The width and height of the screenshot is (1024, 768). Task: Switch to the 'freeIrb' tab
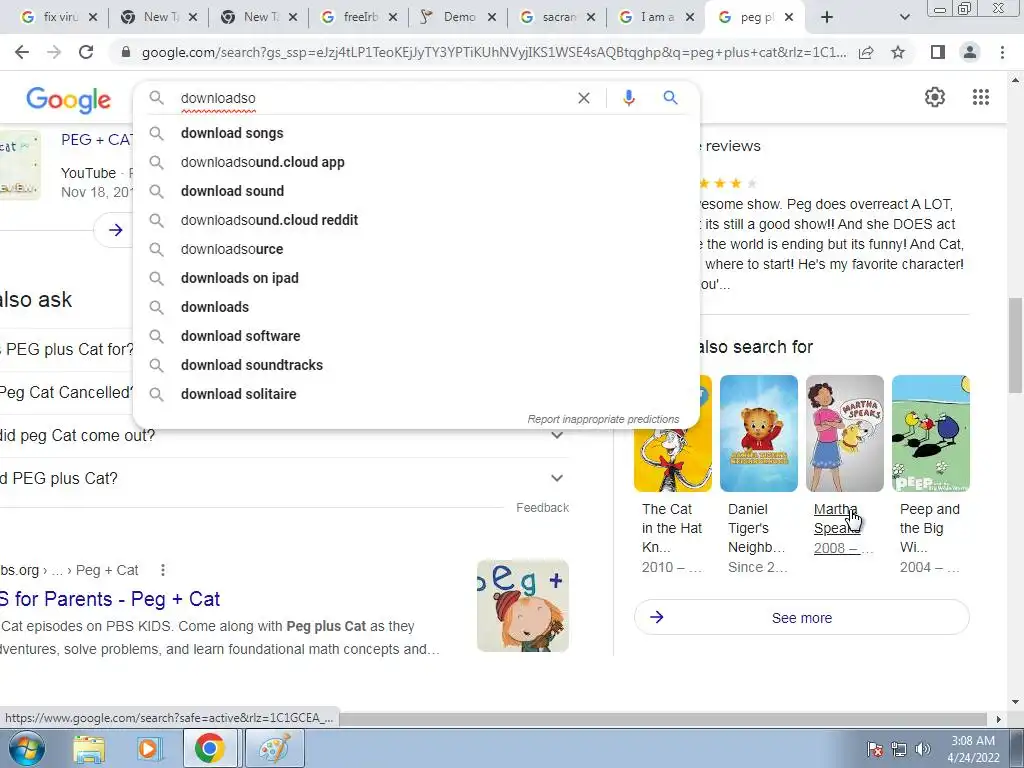359,18
